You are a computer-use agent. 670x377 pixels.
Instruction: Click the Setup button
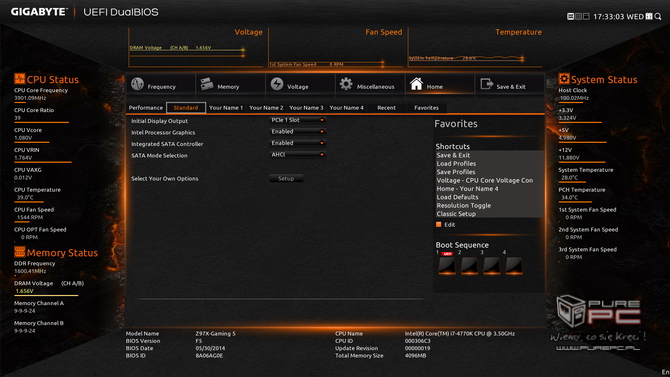coord(286,179)
